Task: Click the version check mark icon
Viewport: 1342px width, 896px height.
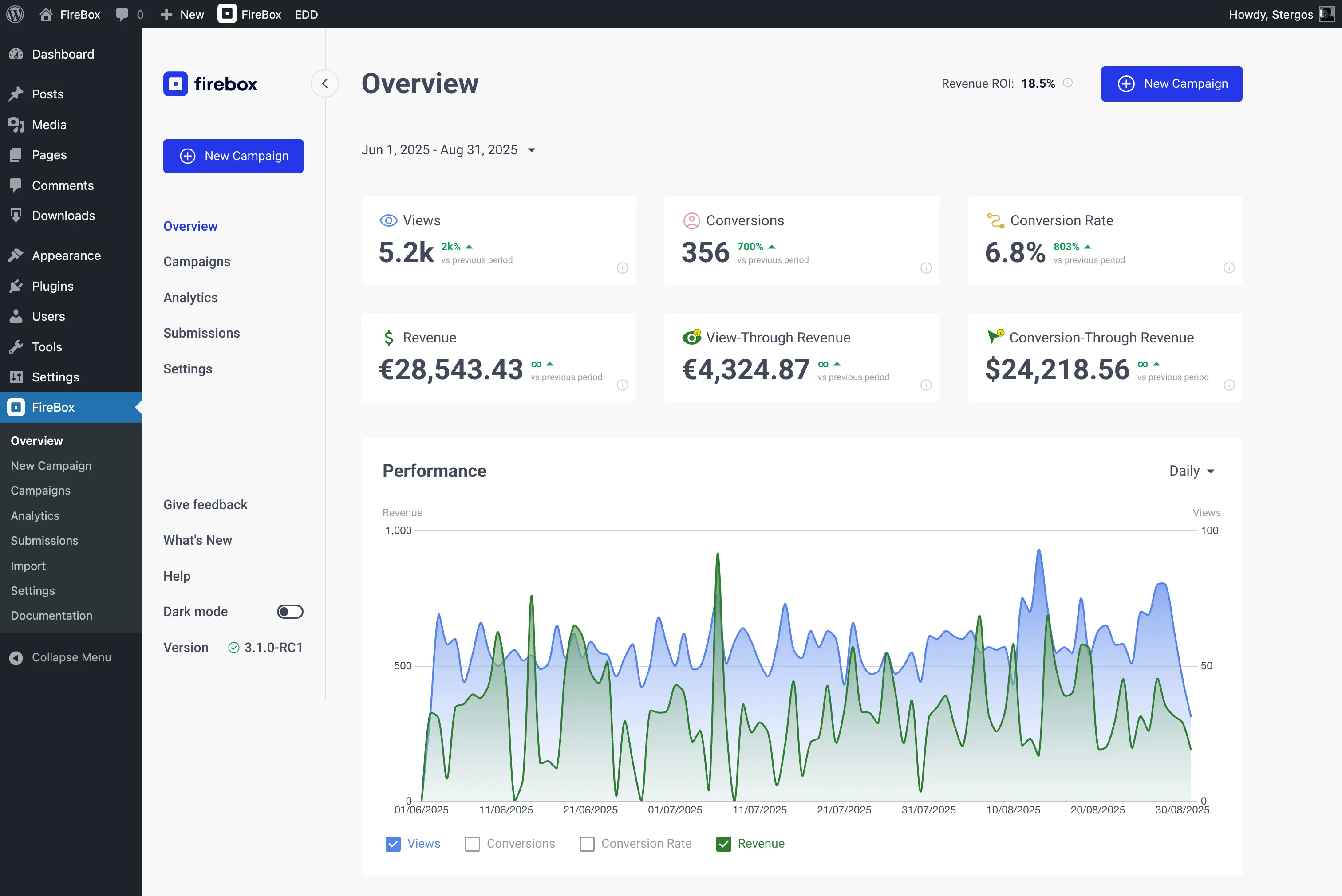Action: pyautogui.click(x=234, y=648)
